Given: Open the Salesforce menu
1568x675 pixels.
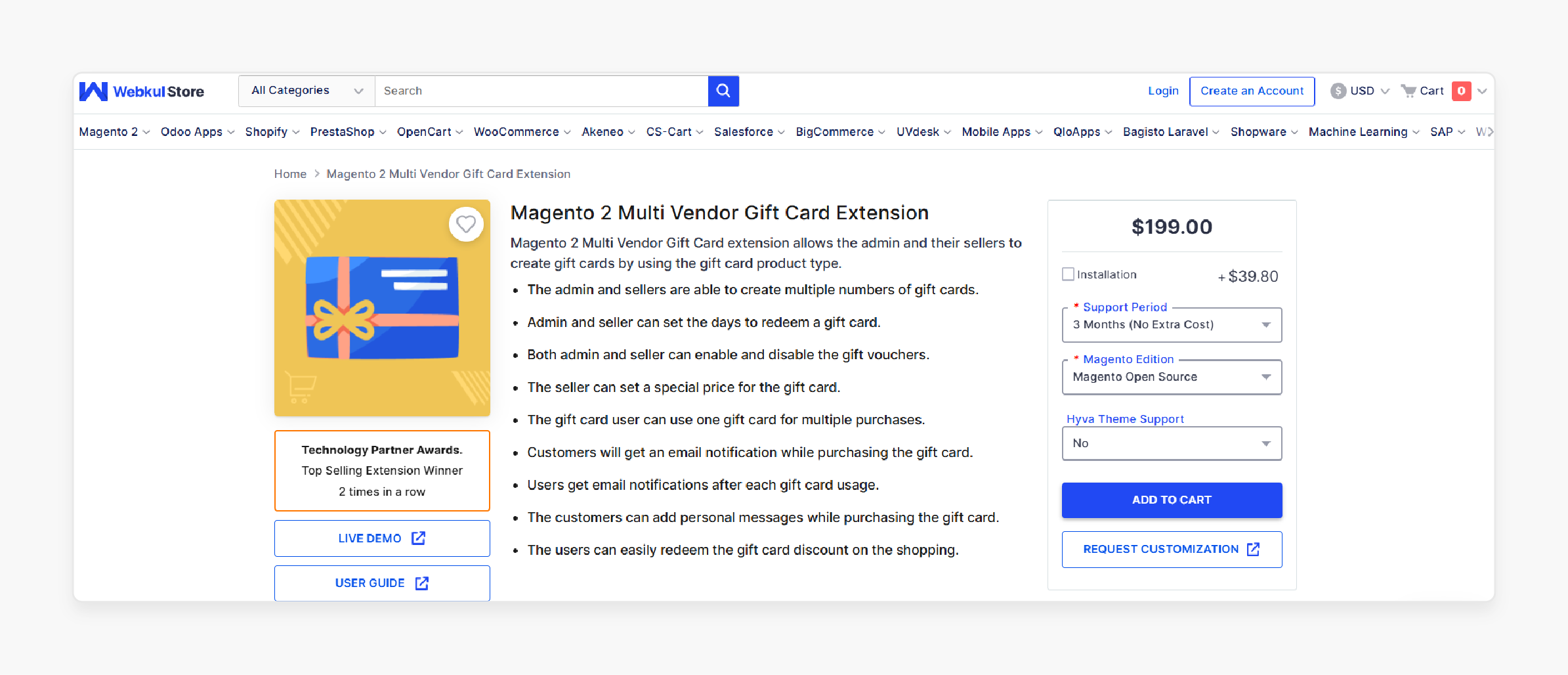Looking at the screenshot, I should pyautogui.click(x=750, y=132).
